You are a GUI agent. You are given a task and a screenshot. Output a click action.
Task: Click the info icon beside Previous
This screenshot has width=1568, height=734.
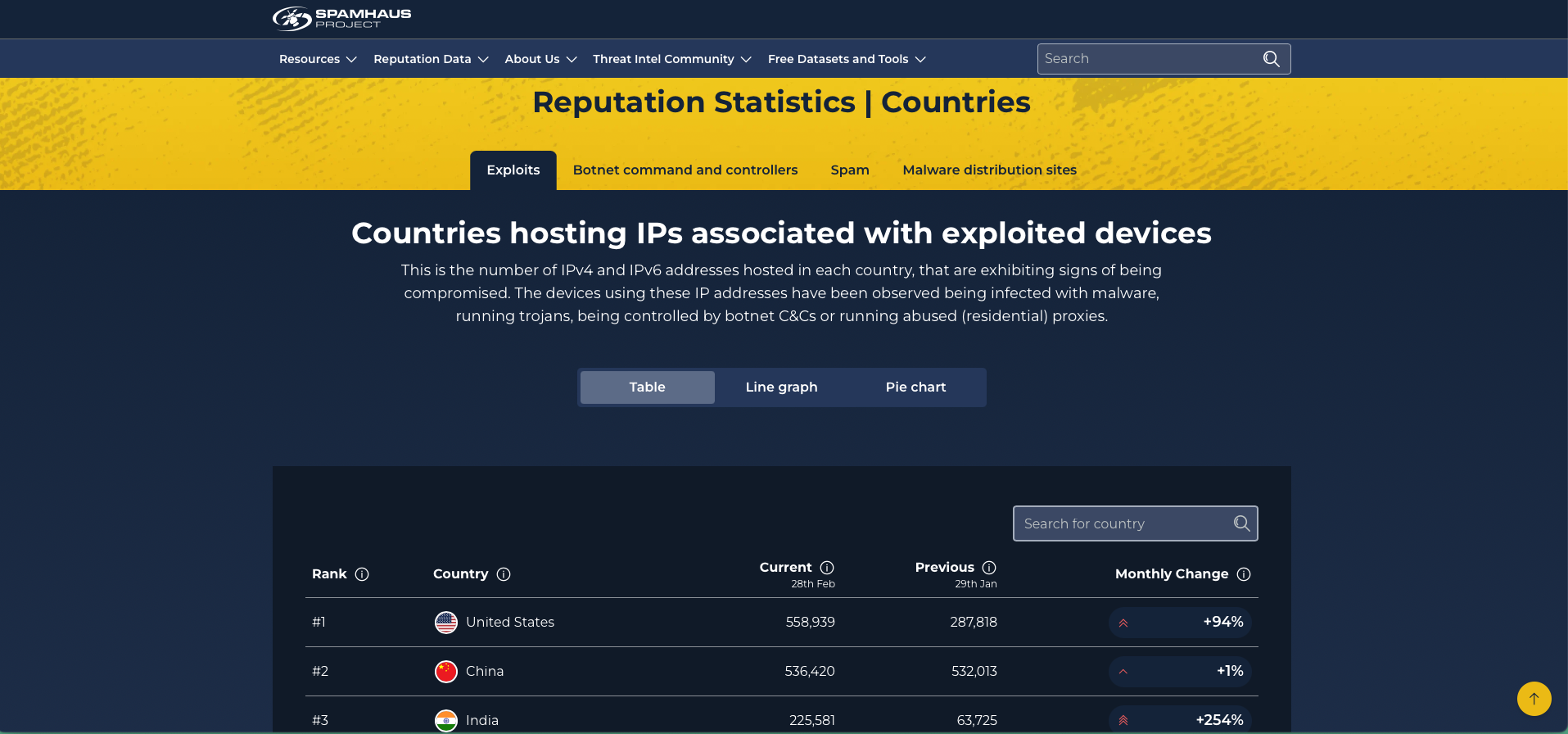[989, 568]
